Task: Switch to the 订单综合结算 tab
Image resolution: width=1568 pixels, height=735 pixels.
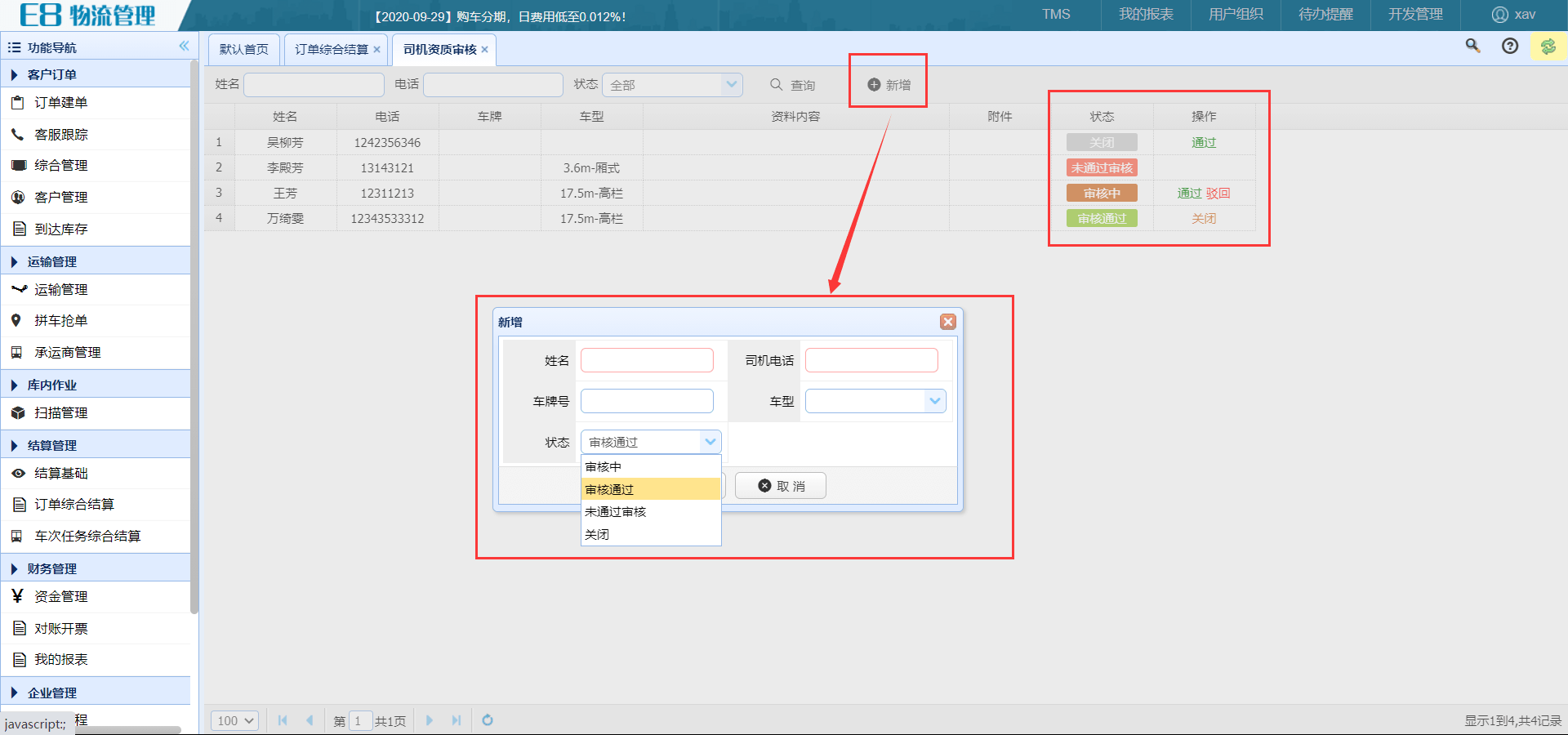Action: (x=332, y=50)
